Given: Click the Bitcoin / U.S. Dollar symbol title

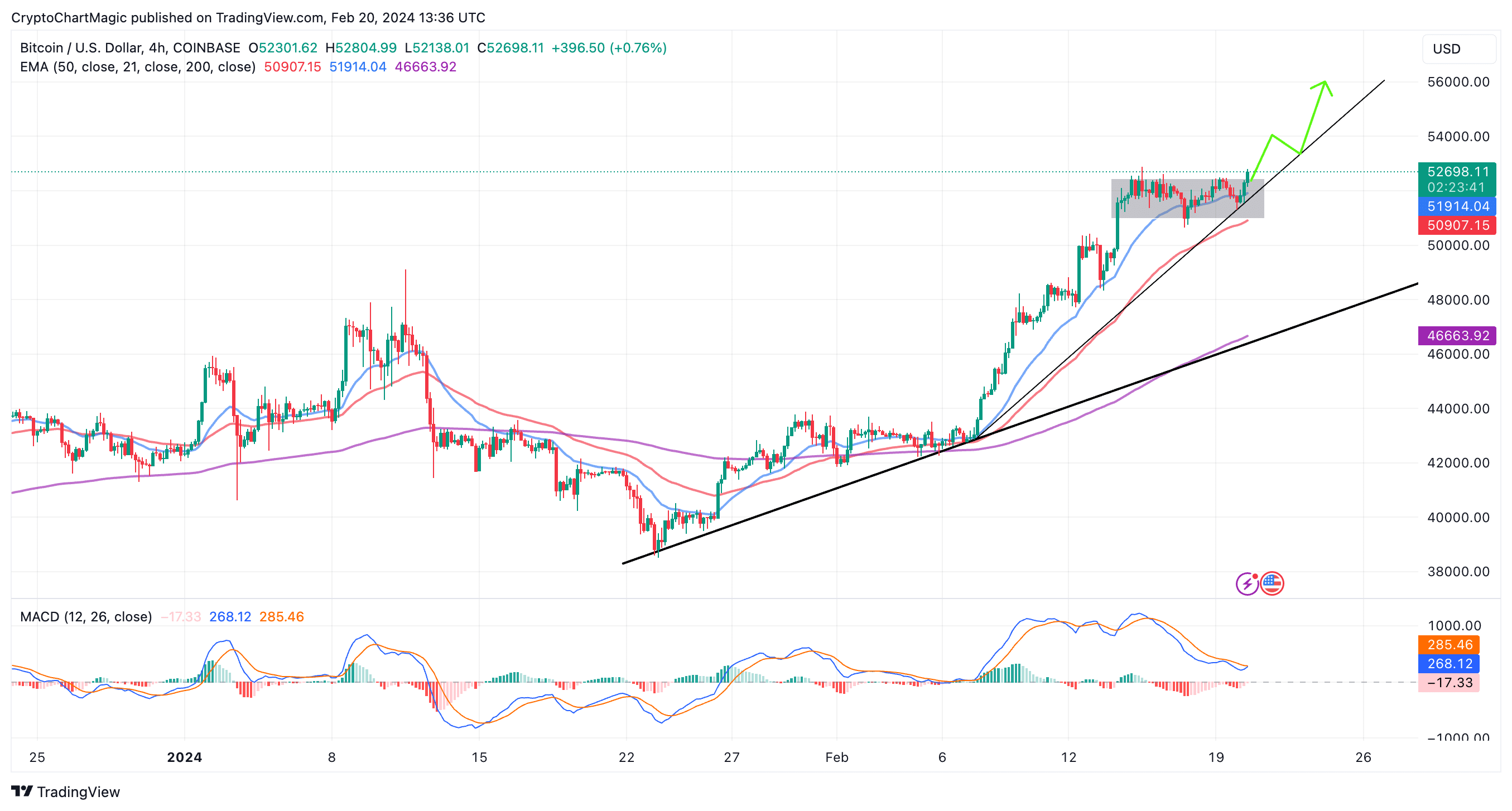Looking at the screenshot, I should pyautogui.click(x=129, y=47).
